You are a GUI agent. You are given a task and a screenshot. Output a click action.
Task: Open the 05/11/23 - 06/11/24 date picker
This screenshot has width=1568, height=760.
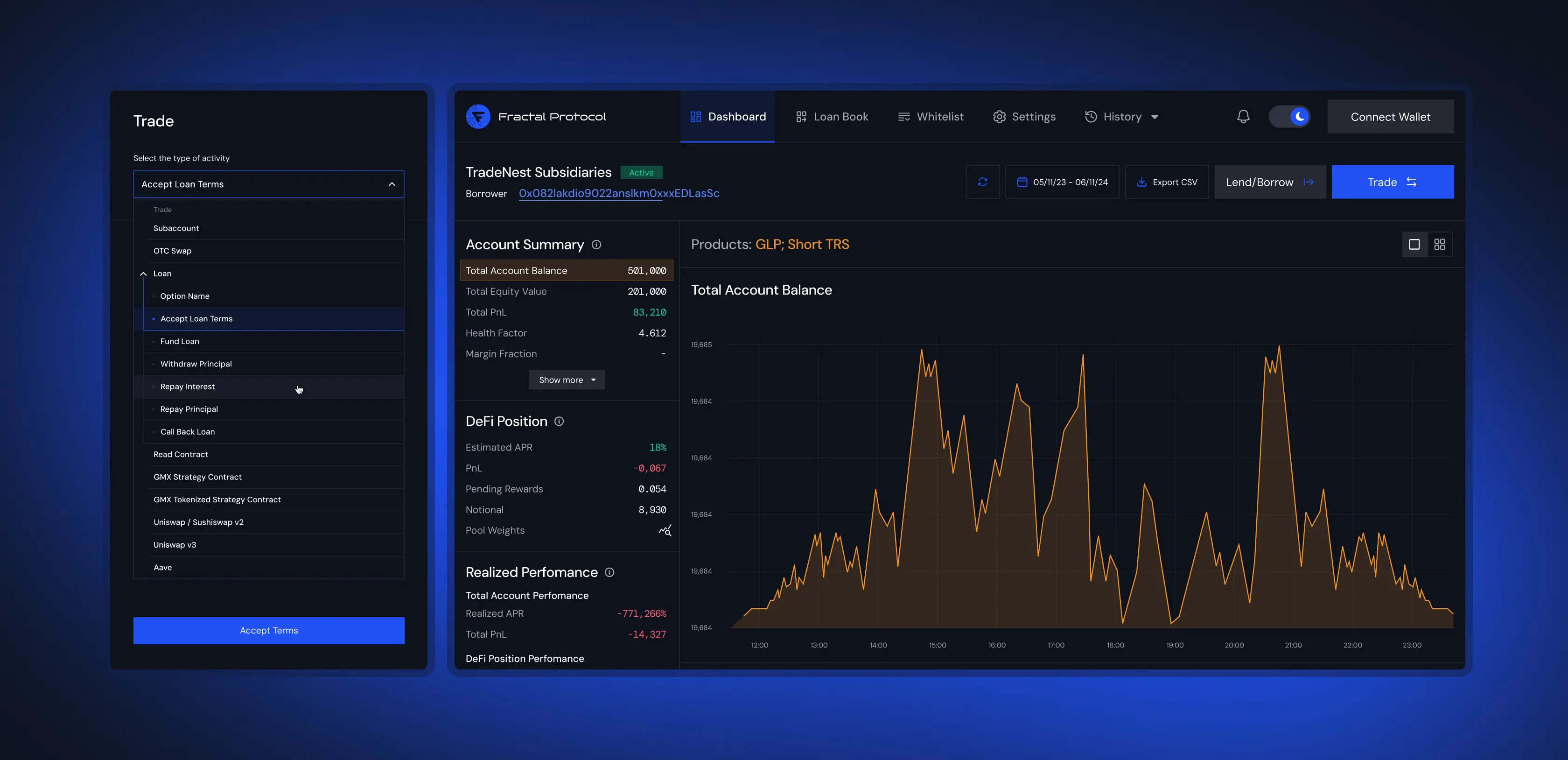[x=1062, y=182]
